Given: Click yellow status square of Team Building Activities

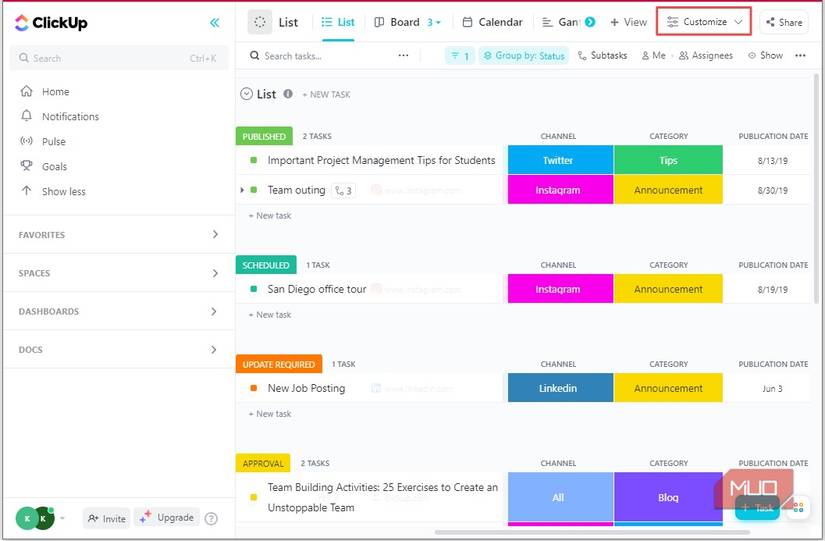Looking at the screenshot, I should [x=254, y=497].
